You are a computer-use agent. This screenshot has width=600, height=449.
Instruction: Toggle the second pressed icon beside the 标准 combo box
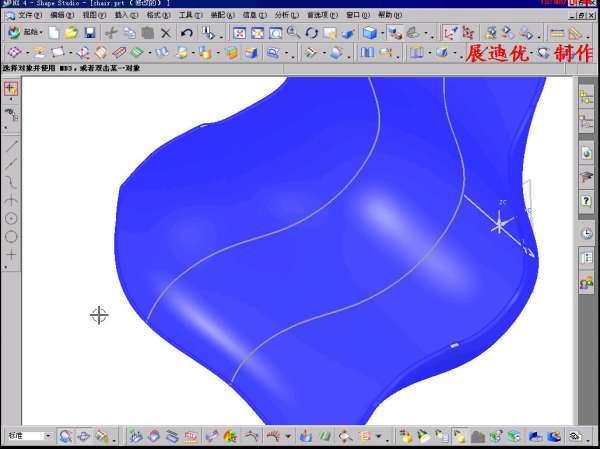point(84,436)
